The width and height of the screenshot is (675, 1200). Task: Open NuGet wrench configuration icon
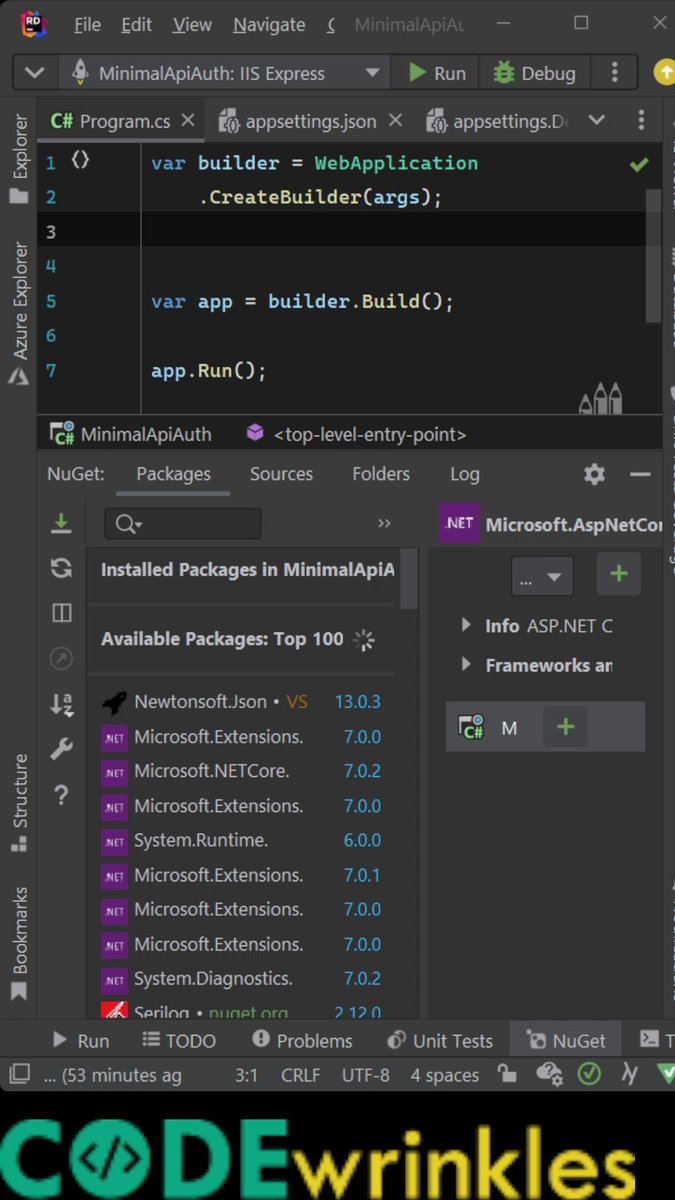click(x=61, y=749)
